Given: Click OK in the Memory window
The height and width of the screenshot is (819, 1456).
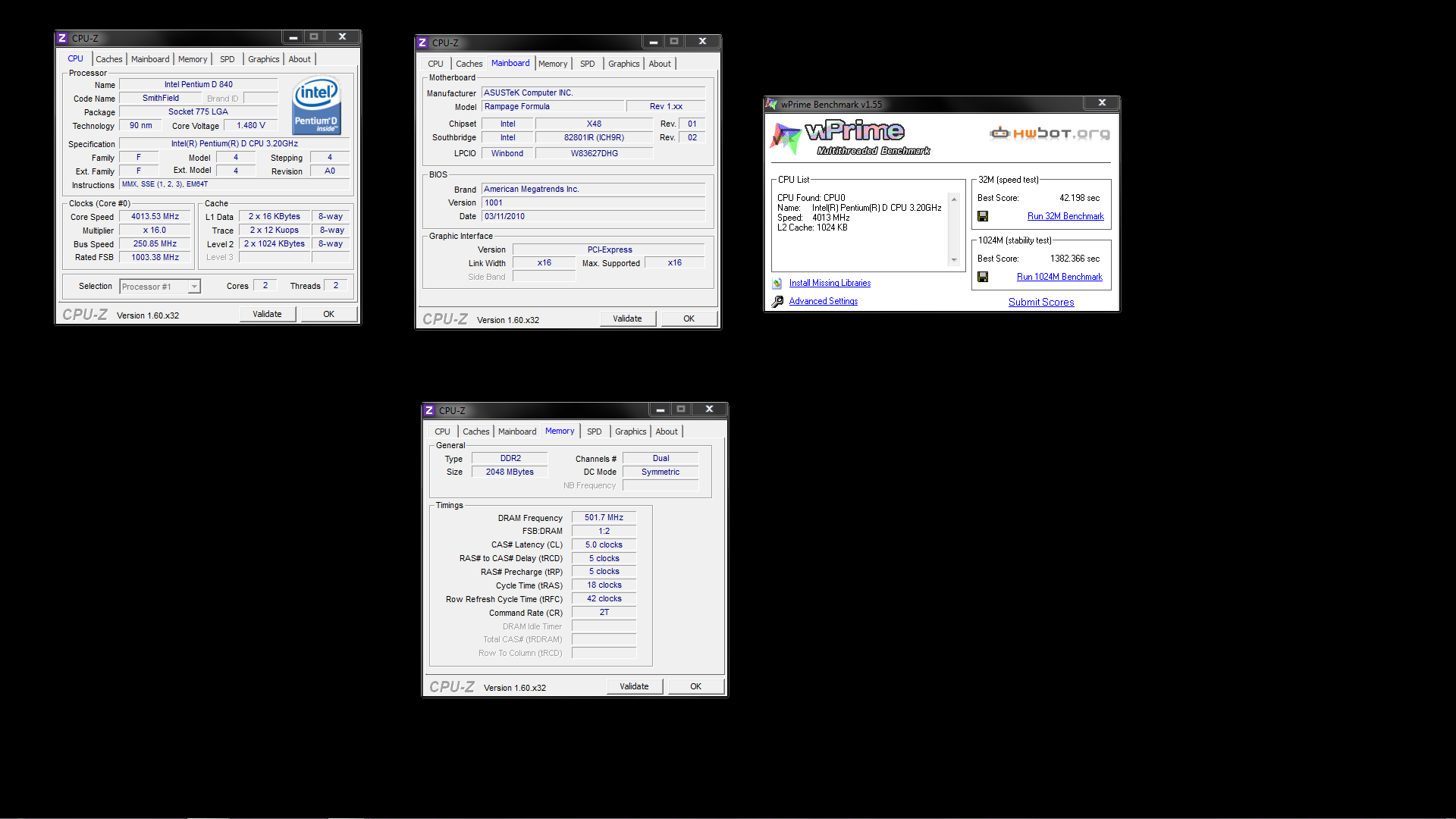Looking at the screenshot, I should tap(696, 686).
